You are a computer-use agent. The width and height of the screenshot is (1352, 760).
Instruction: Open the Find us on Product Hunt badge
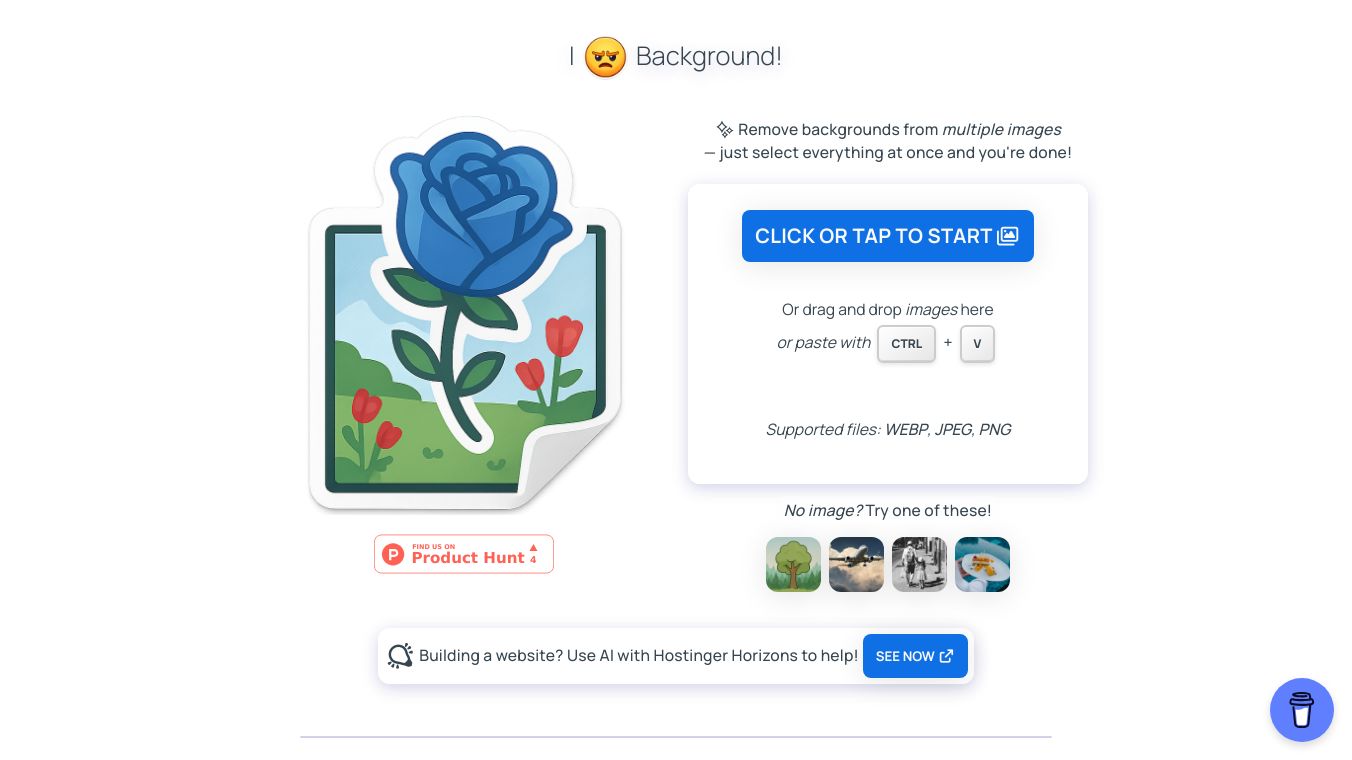[464, 554]
